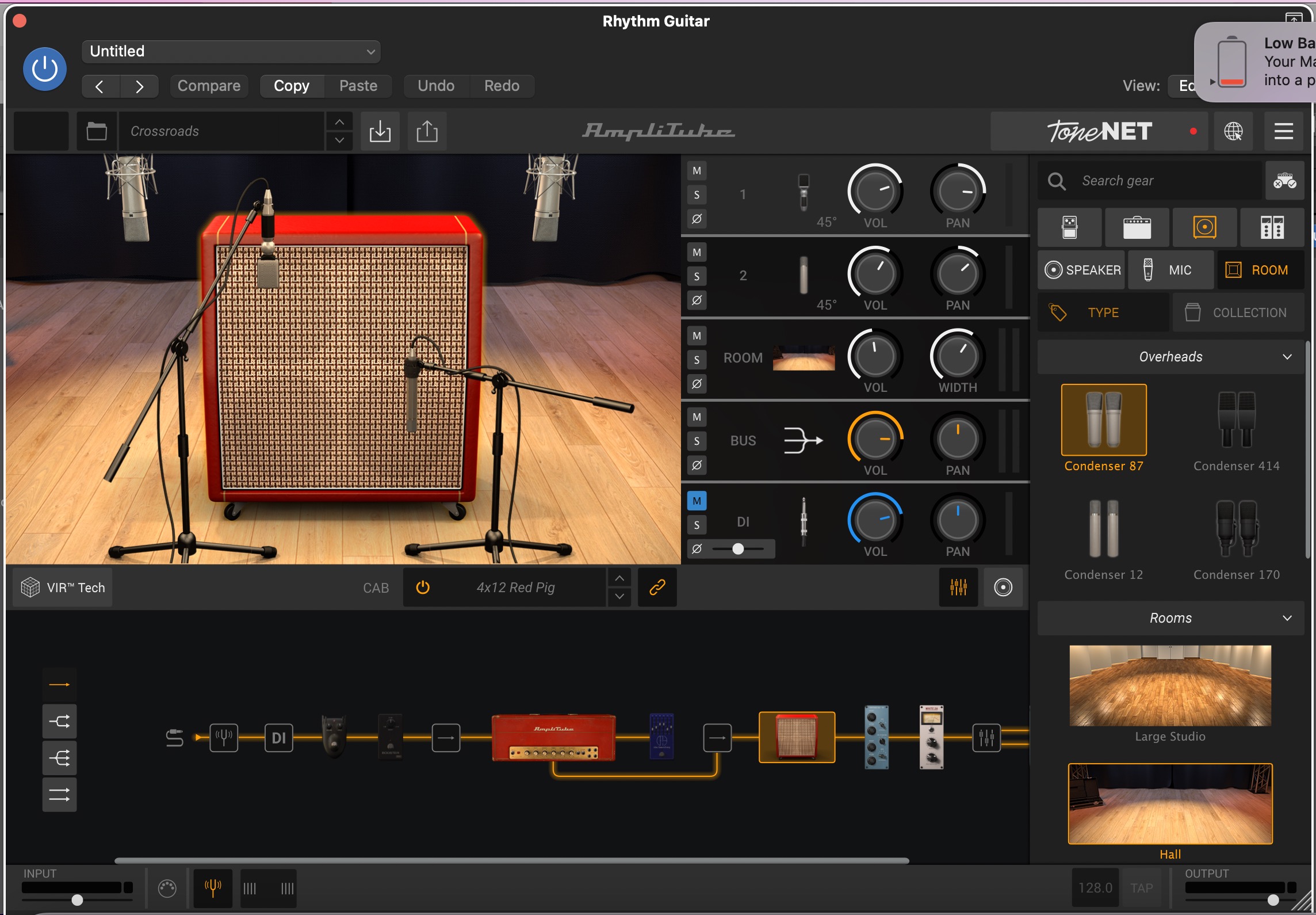
Task: Step to next Crossroads preset down arrow
Action: point(339,140)
